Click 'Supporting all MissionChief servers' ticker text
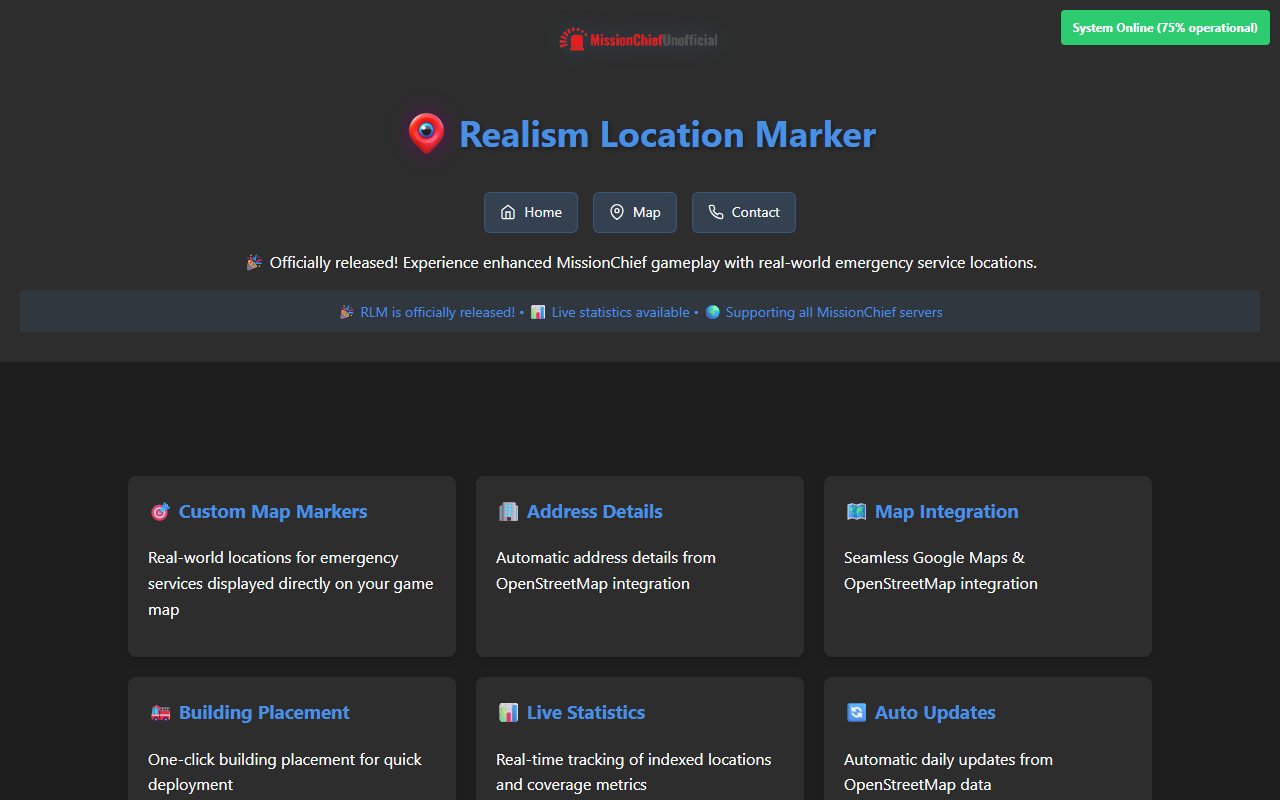Viewport: 1280px width, 800px height. click(834, 312)
